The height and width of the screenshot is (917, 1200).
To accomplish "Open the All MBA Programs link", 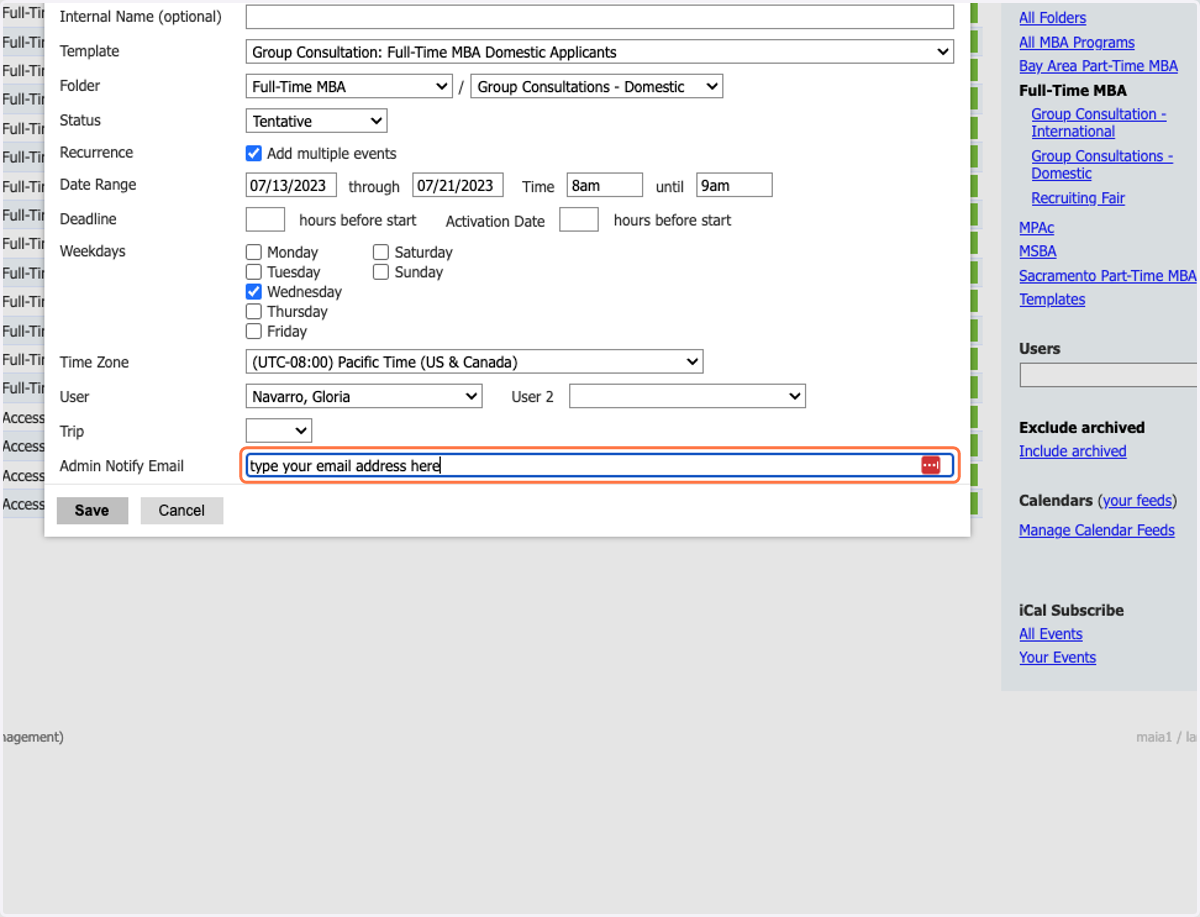I will click(x=1077, y=42).
